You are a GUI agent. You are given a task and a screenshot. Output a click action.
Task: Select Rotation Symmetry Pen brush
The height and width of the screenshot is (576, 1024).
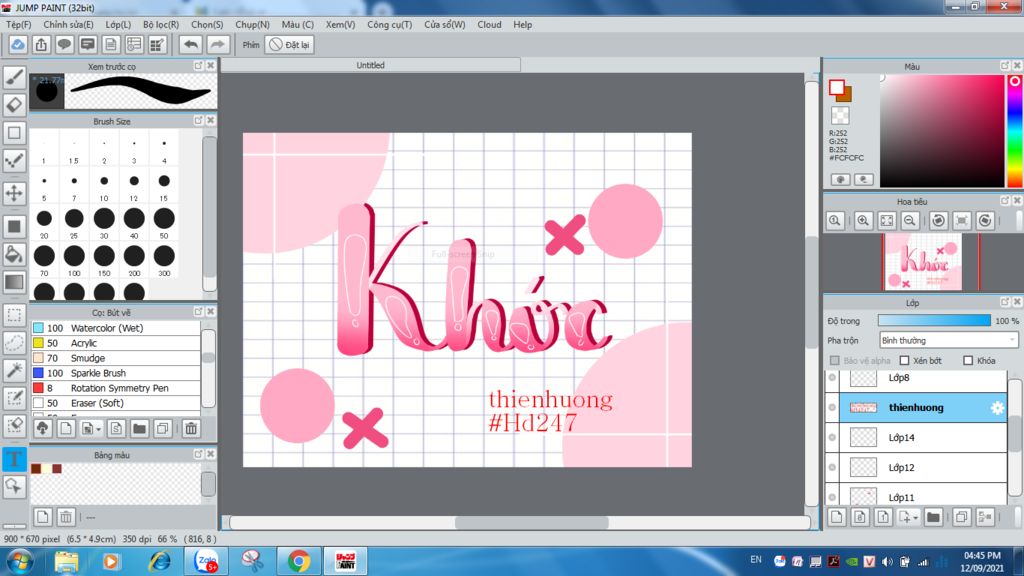click(116, 388)
